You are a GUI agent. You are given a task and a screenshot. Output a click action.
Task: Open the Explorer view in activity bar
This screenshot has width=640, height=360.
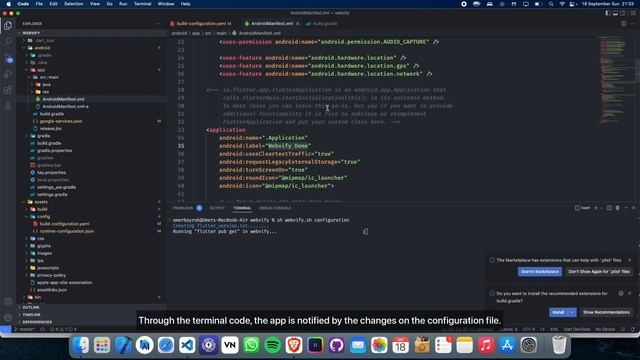tap(8, 26)
